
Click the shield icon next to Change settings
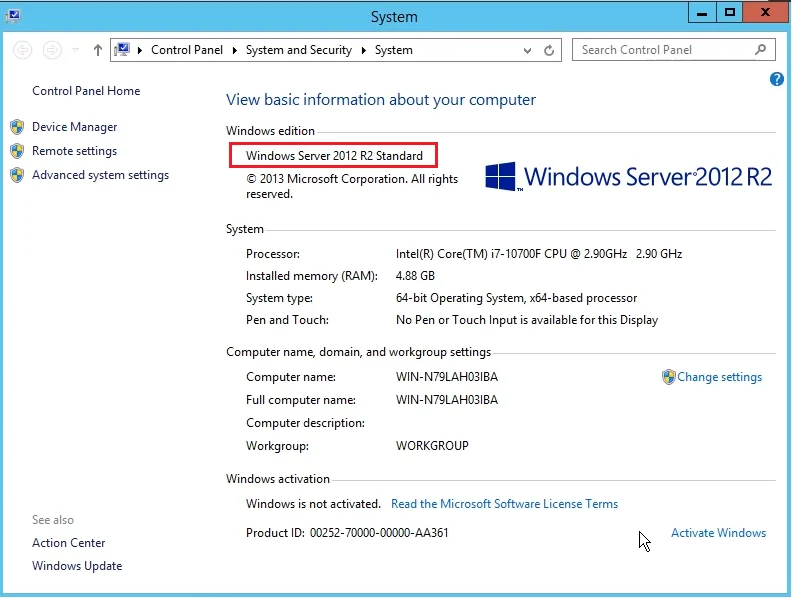tap(669, 377)
